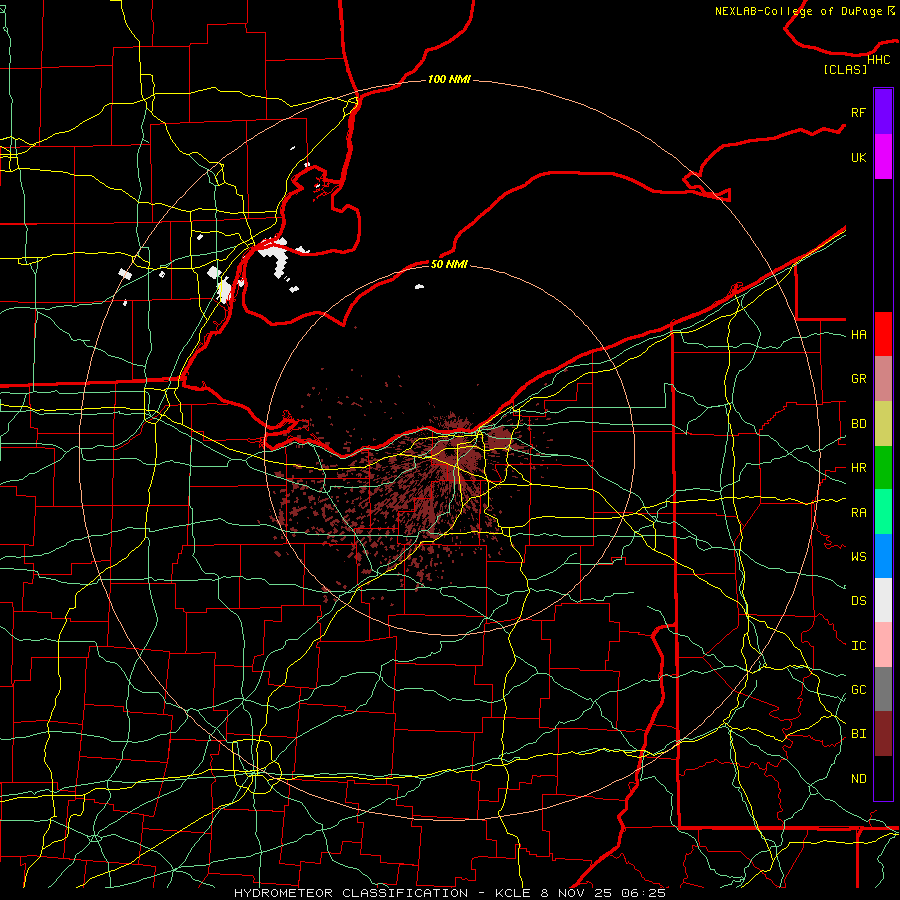900x900 pixels.
Task: Click the BD legend label
Action: point(859,424)
